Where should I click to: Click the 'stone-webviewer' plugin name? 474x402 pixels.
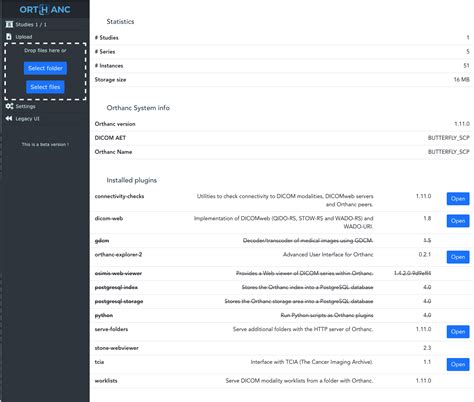click(117, 348)
